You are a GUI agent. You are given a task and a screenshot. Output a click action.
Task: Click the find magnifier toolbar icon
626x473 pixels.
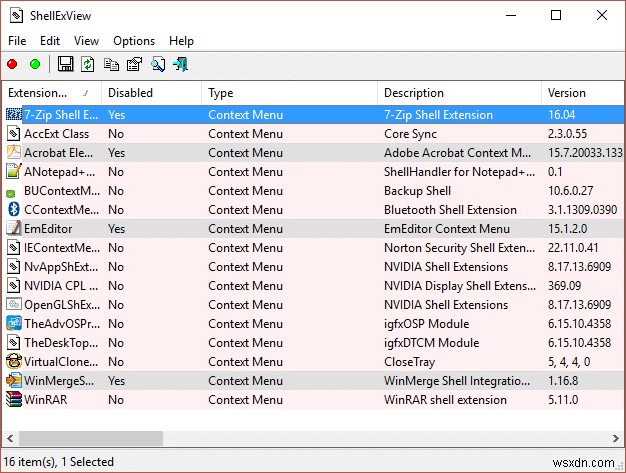coord(158,64)
